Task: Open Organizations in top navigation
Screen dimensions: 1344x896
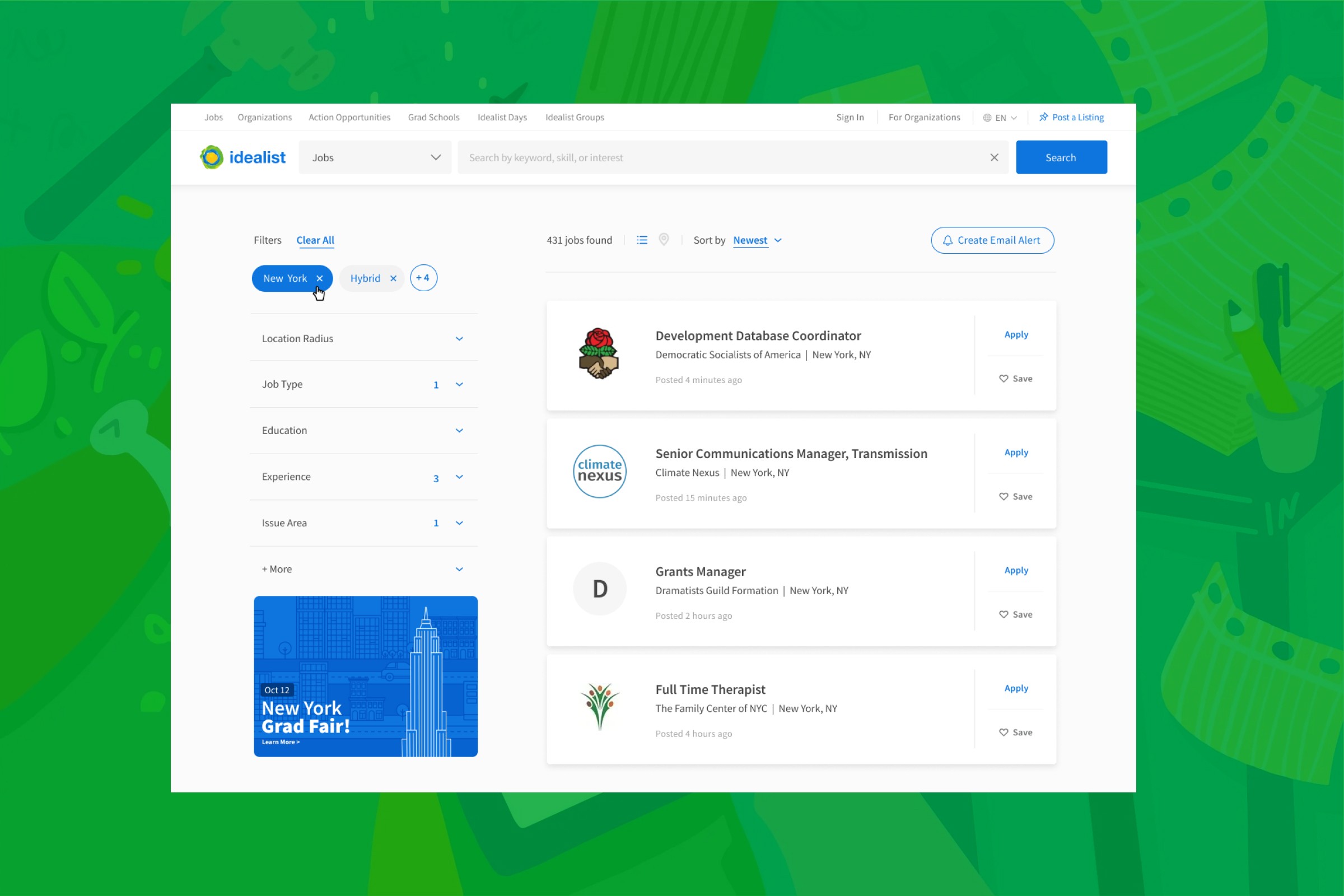Action: [264, 117]
